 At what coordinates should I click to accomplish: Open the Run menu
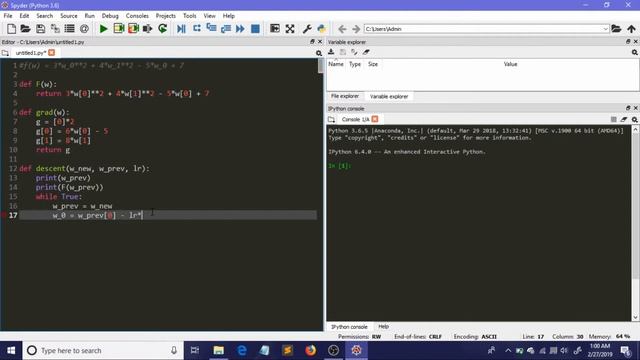click(x=89, y=16)
